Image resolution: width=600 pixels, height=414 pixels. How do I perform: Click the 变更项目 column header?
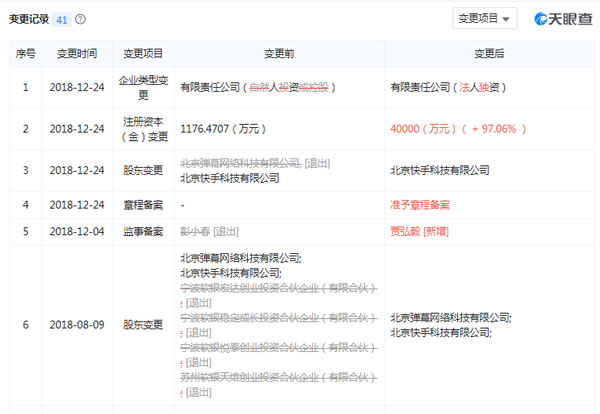pyautogui.click(x=143, y=54)
